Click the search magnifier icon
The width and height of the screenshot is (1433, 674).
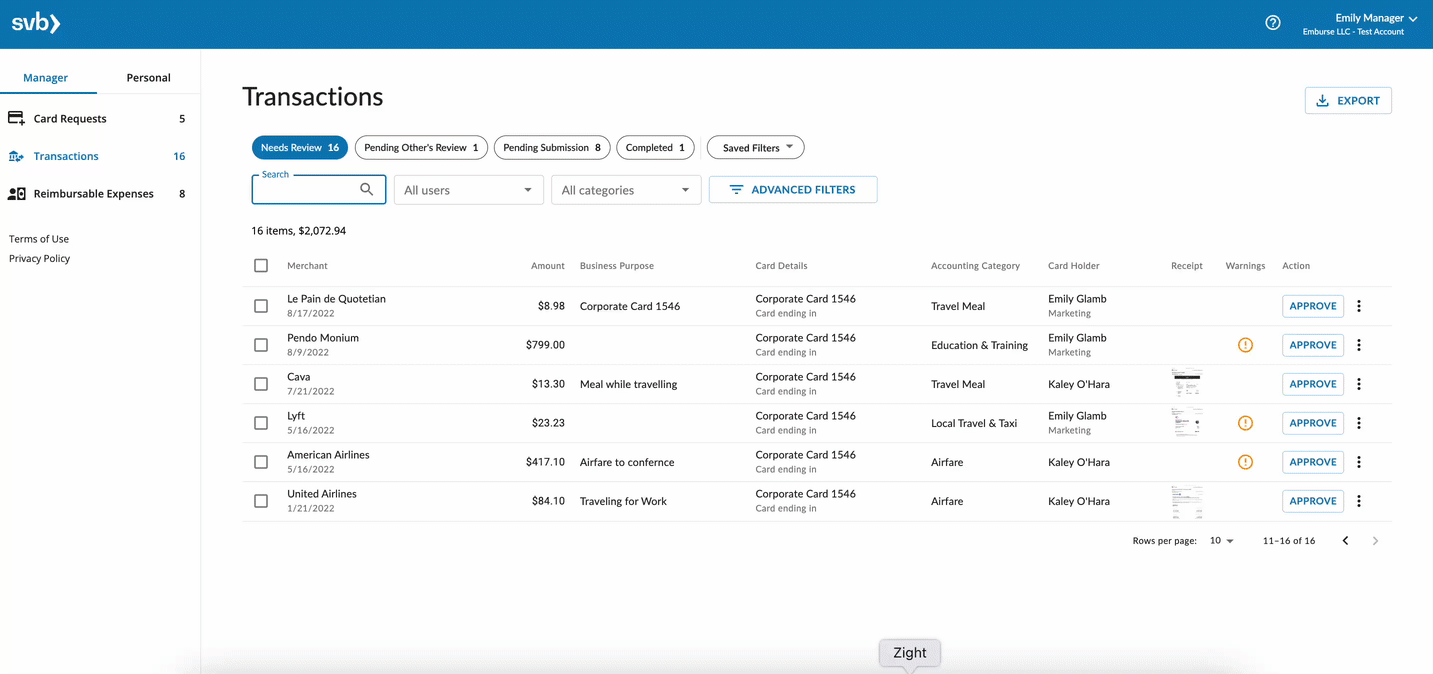[367, 189]
